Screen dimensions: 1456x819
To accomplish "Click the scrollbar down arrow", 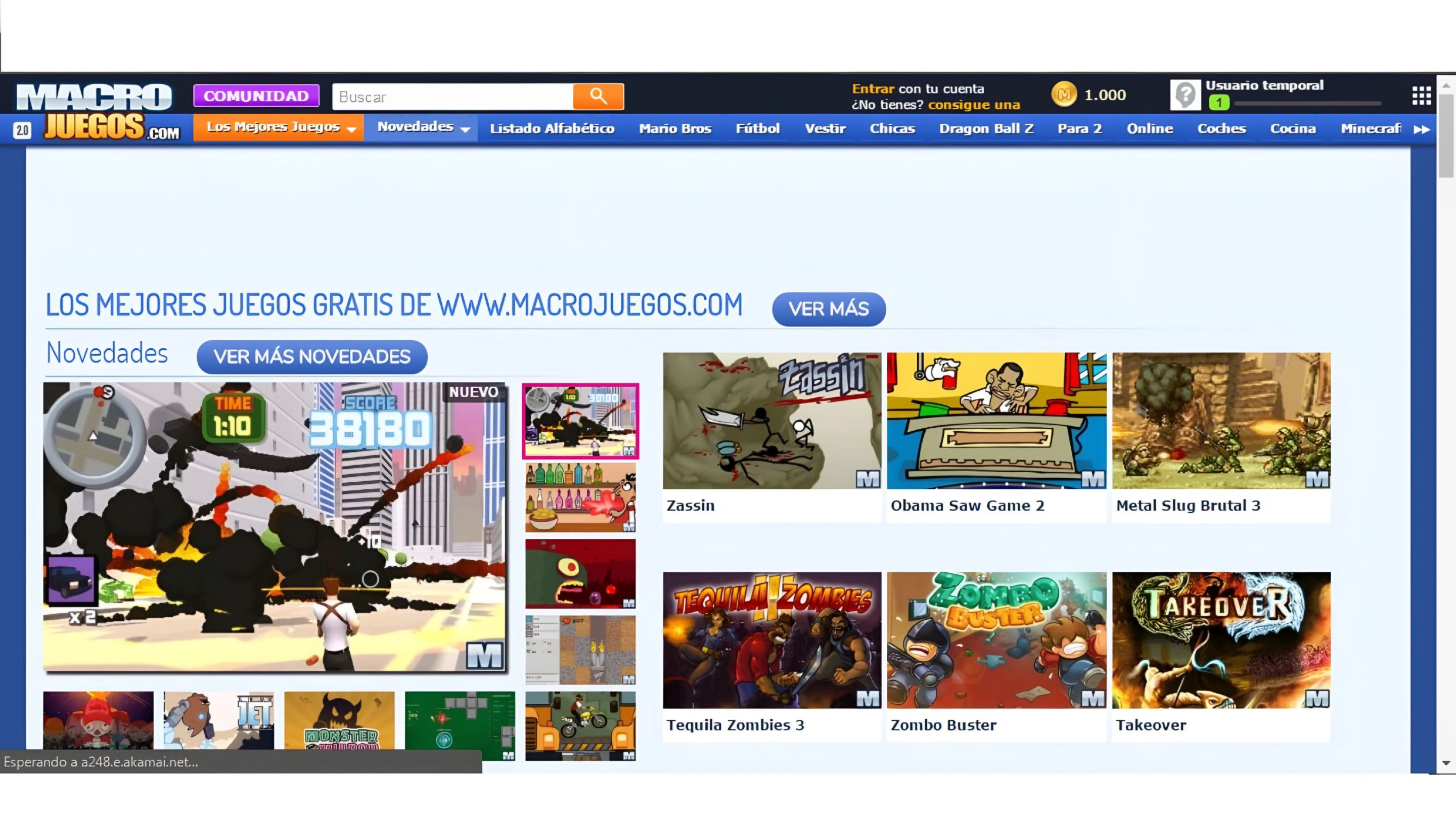I will (1446, 763).
